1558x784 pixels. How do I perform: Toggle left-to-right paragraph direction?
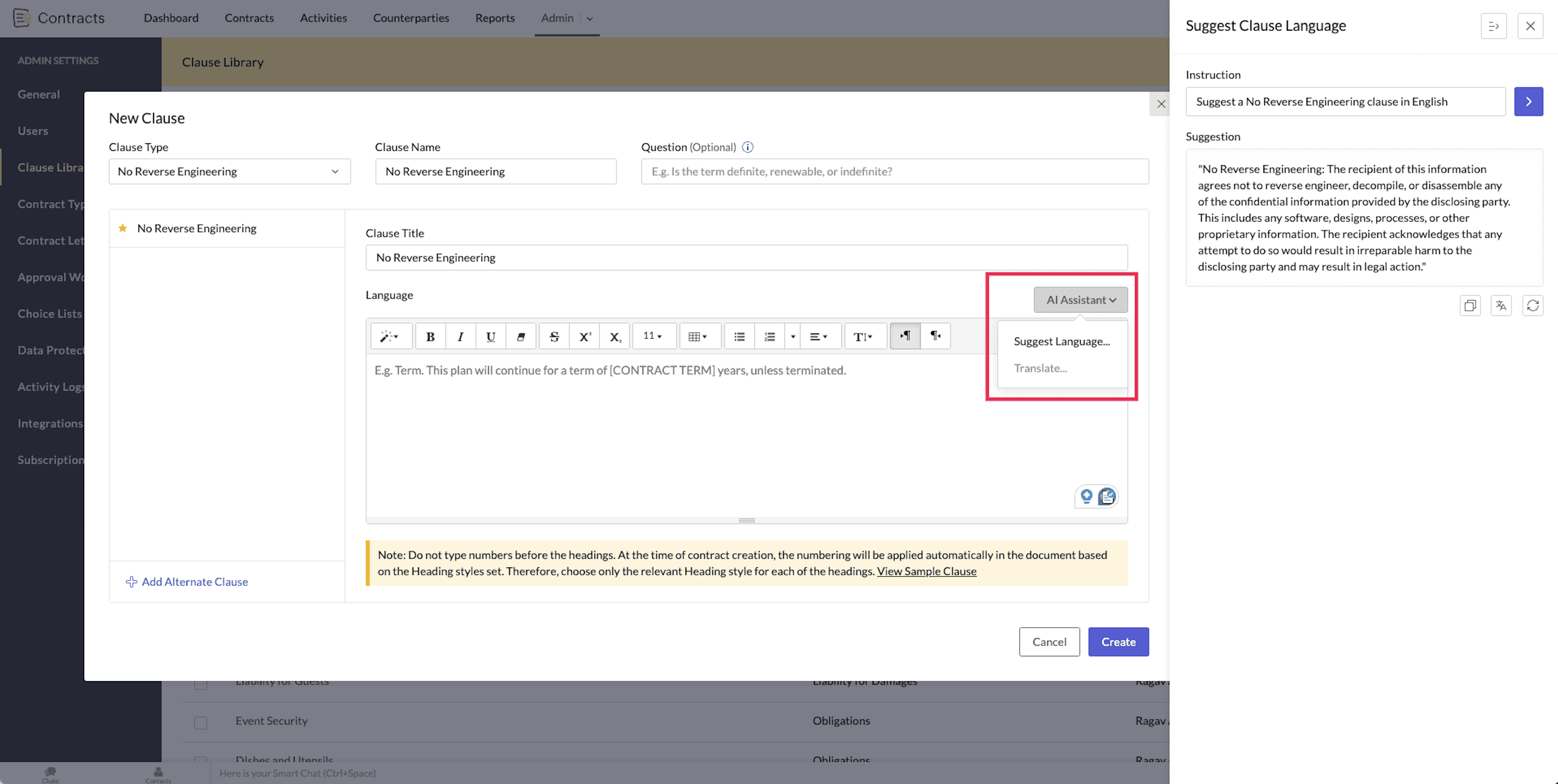tap(905, 336)
